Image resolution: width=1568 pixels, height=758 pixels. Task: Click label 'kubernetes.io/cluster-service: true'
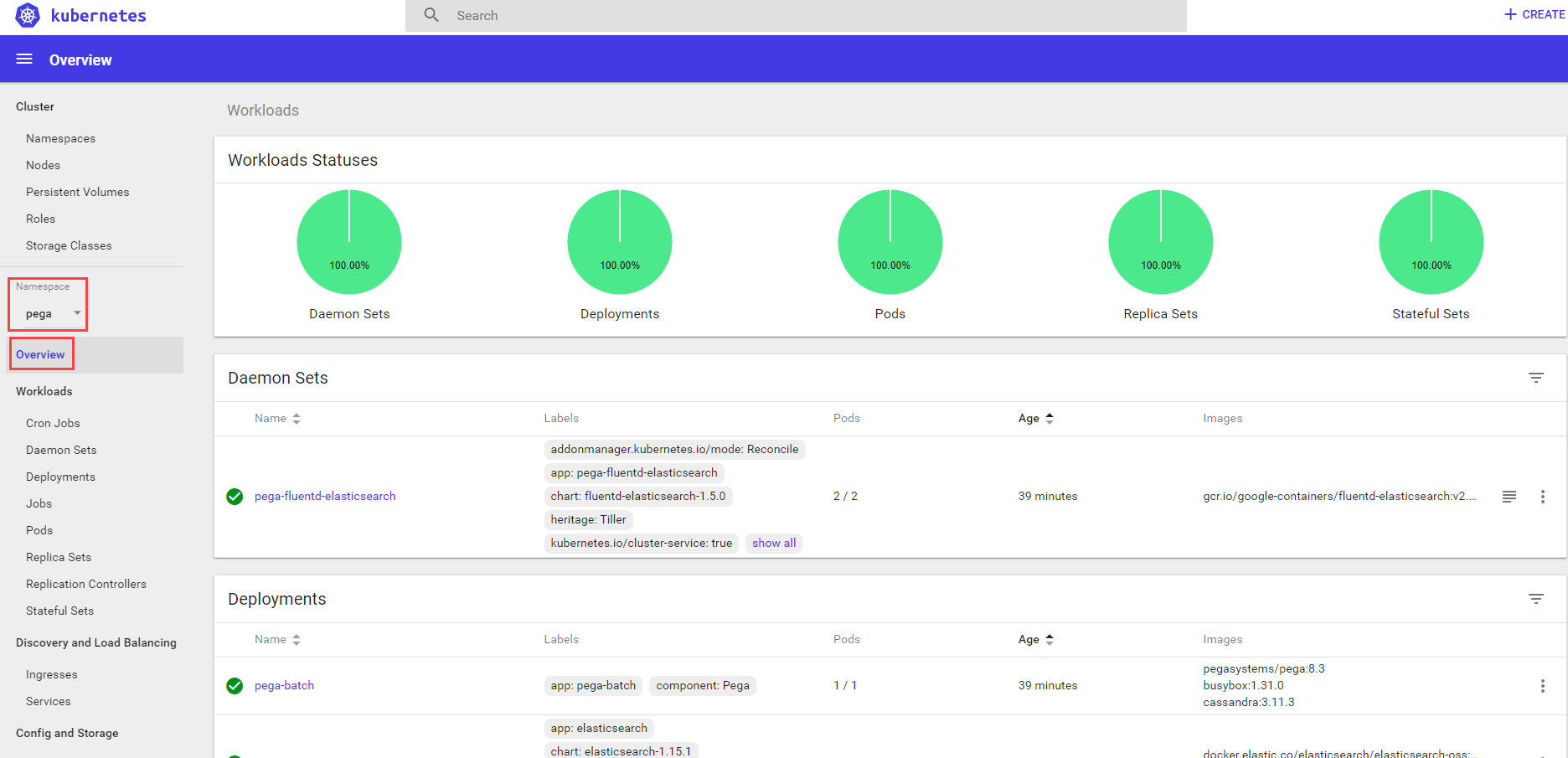642,543
